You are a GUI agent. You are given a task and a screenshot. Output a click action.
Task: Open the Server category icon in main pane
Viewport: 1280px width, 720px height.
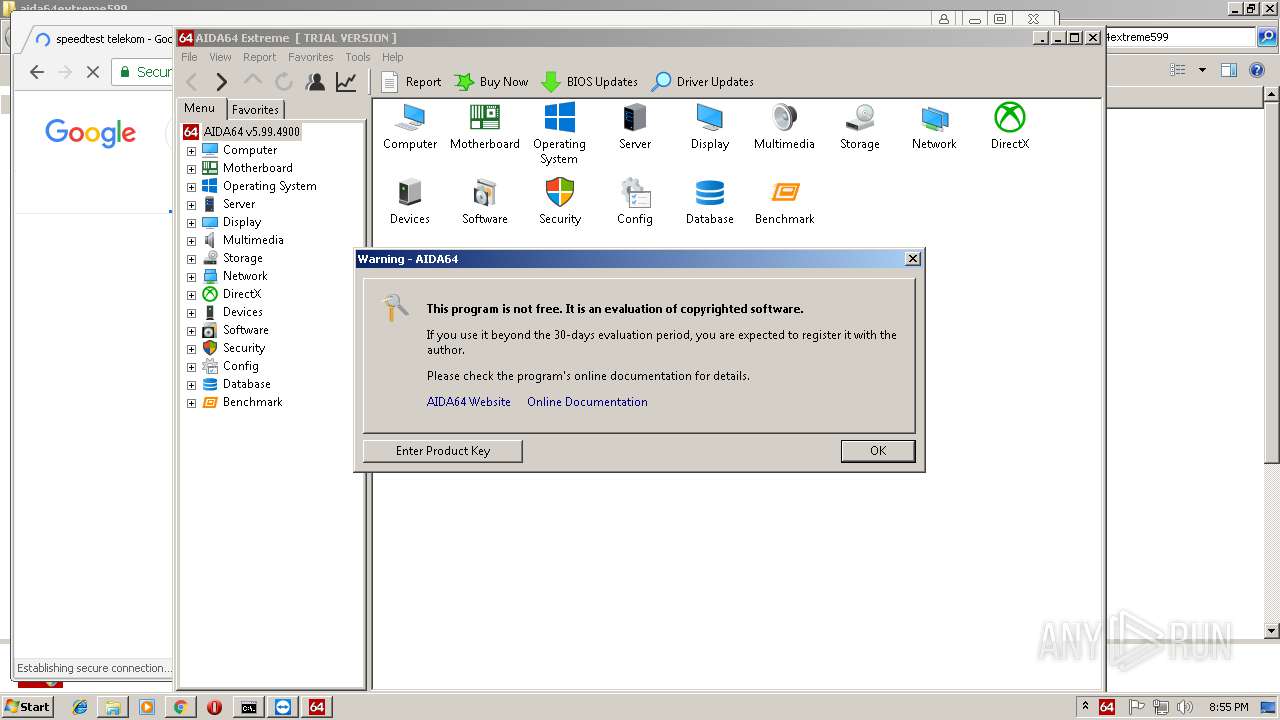635,127
